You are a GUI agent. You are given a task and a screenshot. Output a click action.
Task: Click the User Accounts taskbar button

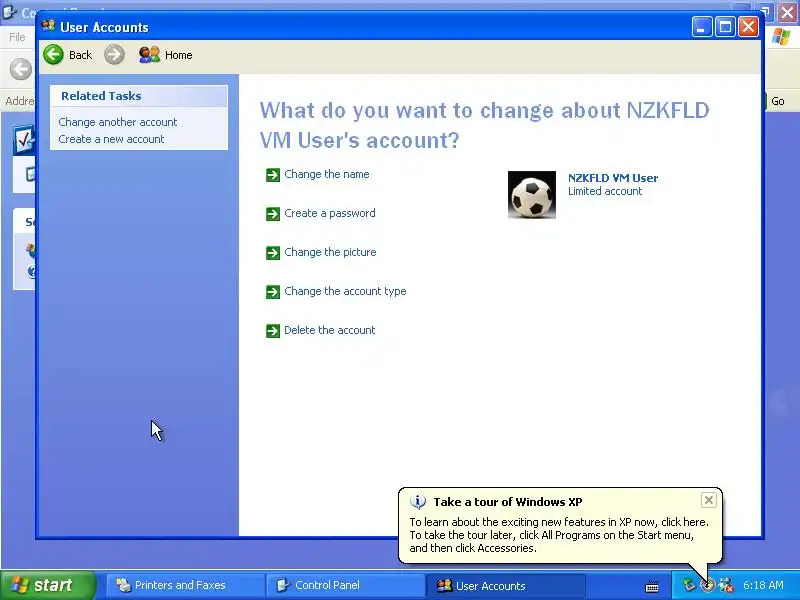coord(505,585)
